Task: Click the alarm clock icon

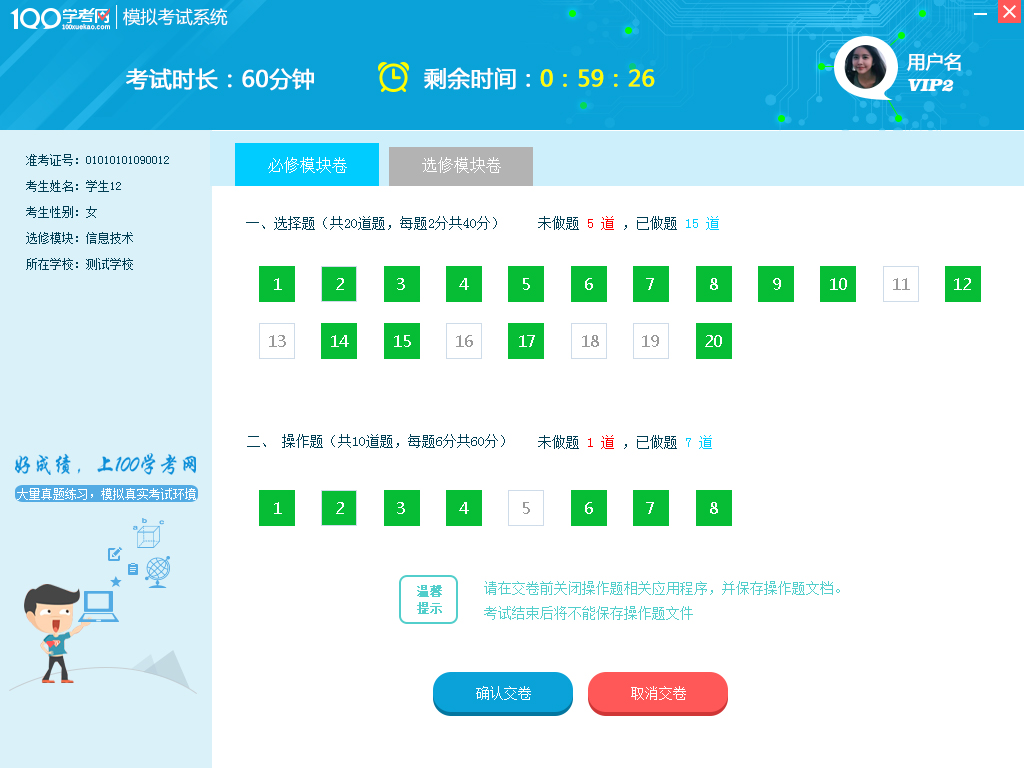Action: 393,78
